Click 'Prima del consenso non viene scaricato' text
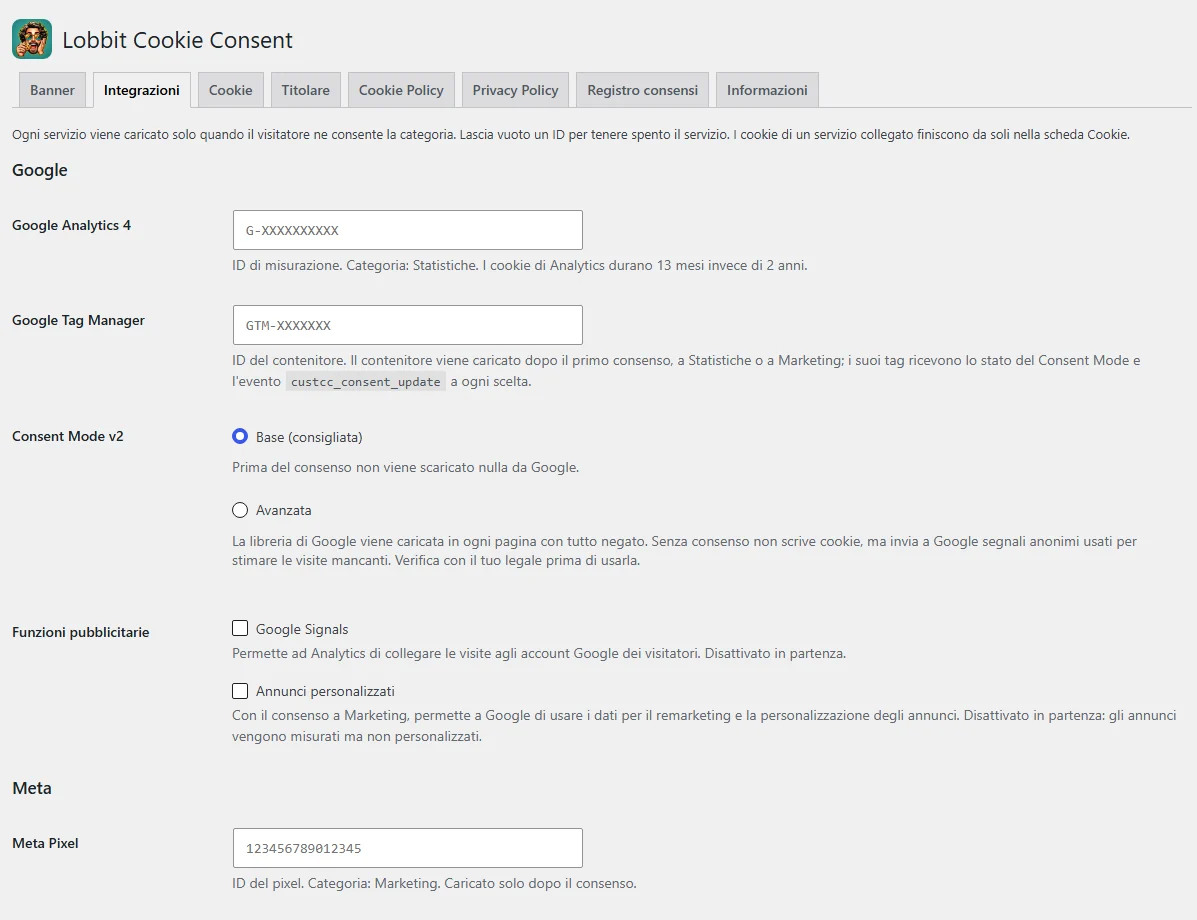1197x920 pixels. (405, 467)
